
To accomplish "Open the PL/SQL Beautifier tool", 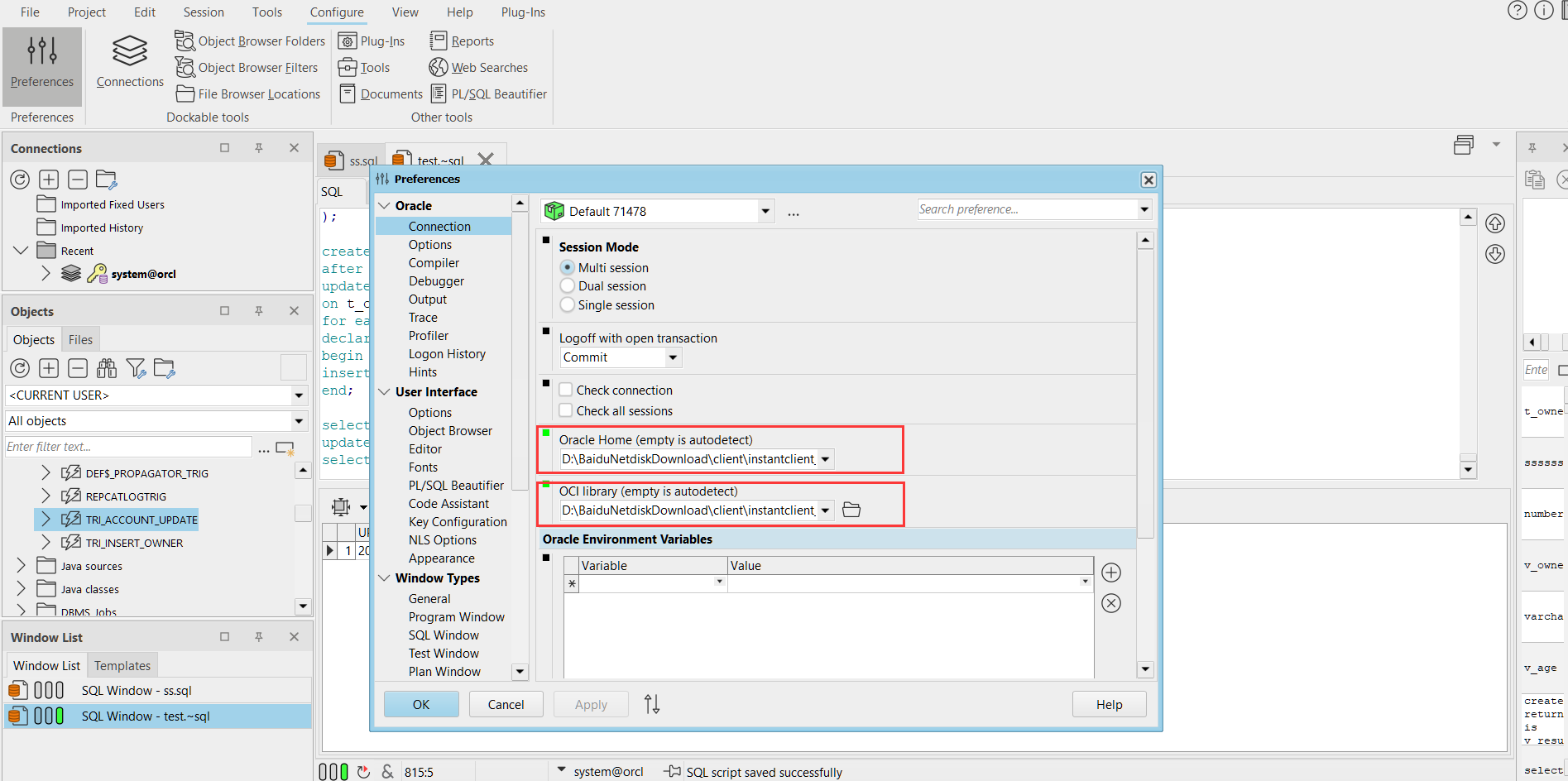I will [489, 94].
